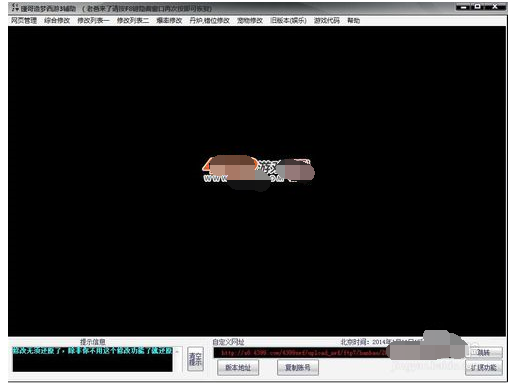Image resolution: width=521 pixels, height=383 pixels.
Task: Click the 清空提示 button
Action: point(195,359)
